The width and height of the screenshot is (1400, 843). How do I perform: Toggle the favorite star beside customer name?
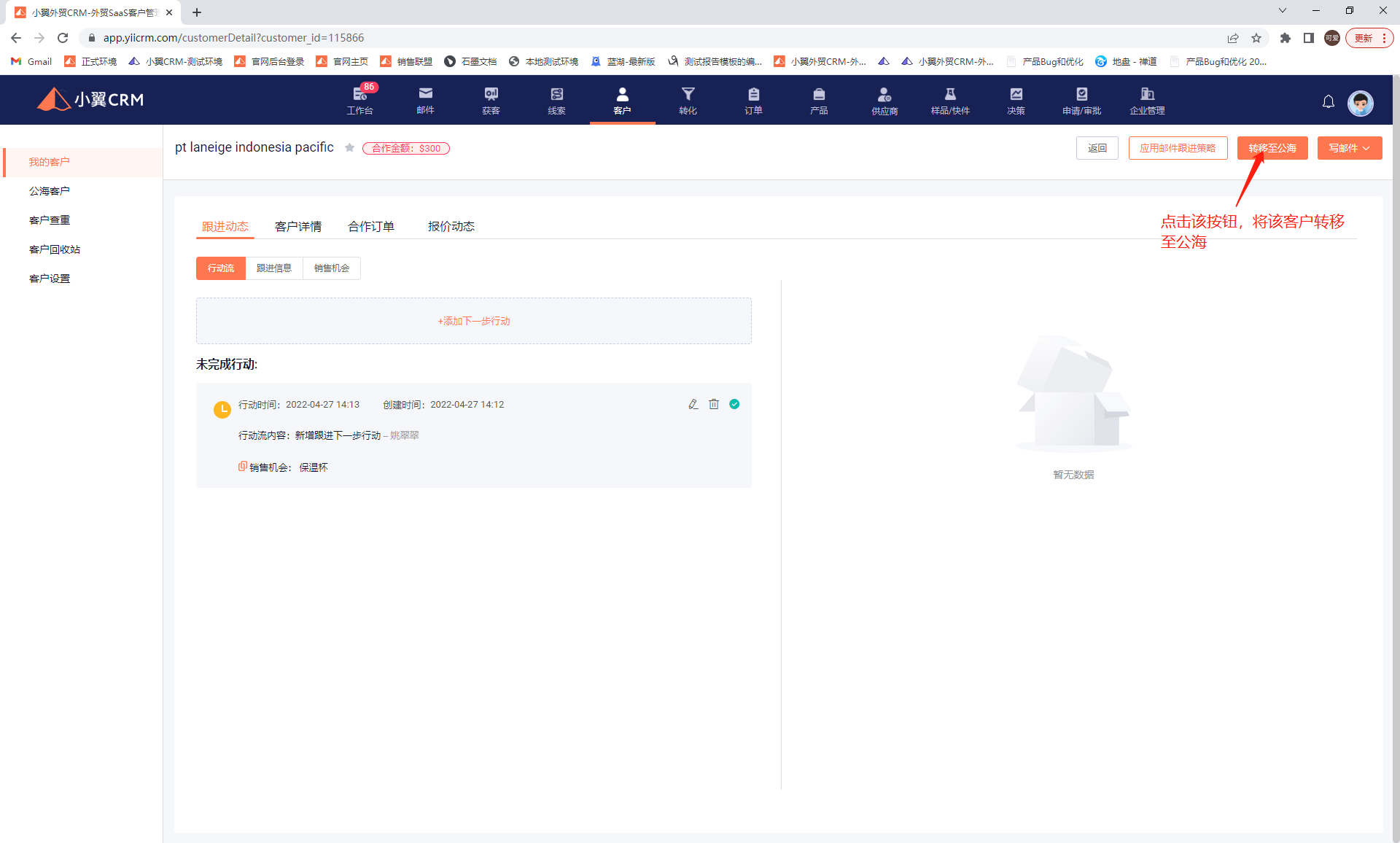click(x=349, y=148)
